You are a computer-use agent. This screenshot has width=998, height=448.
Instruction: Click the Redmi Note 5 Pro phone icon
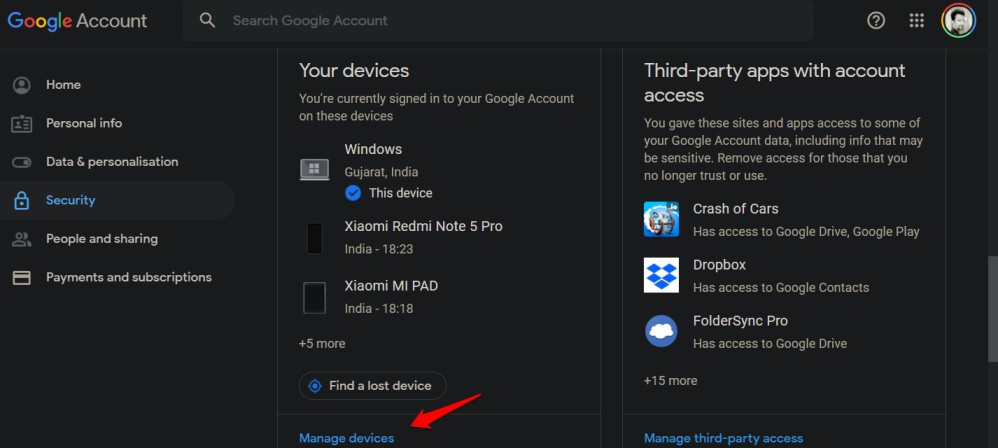click(314, 238)
